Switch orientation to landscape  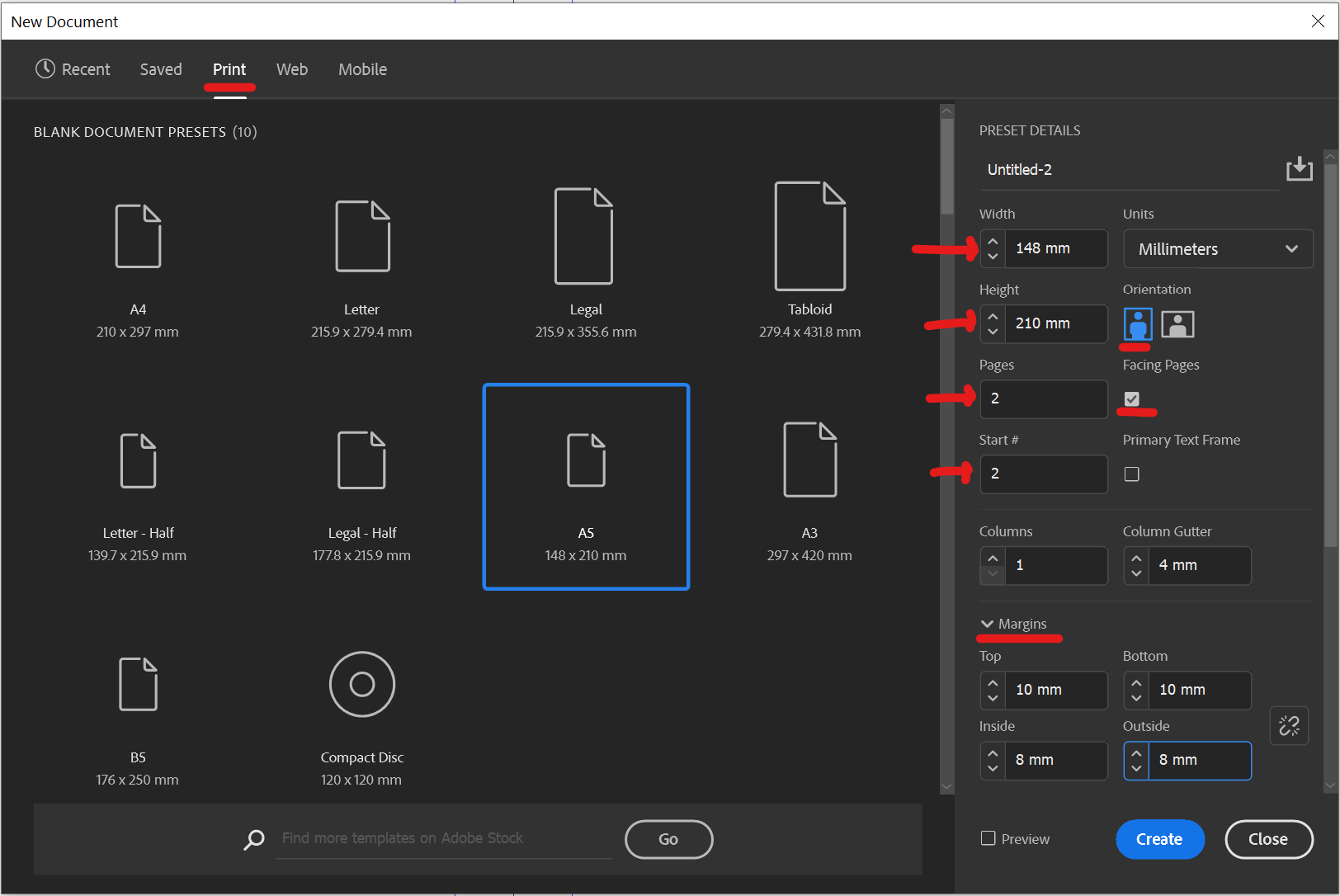coord(1177,323)
